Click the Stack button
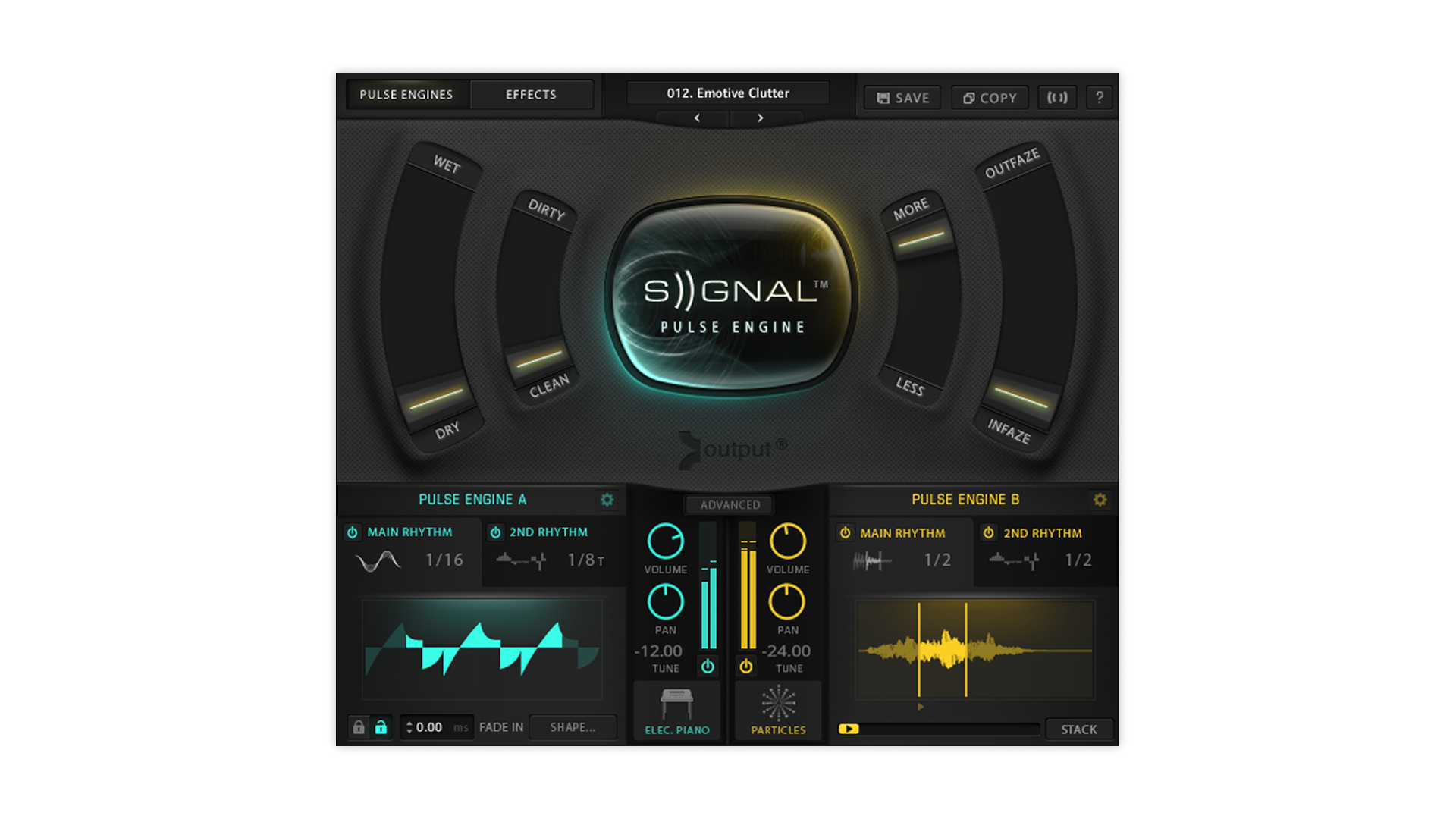The height and width of the screenshot is (819, 1456). tap(1078, 730)
